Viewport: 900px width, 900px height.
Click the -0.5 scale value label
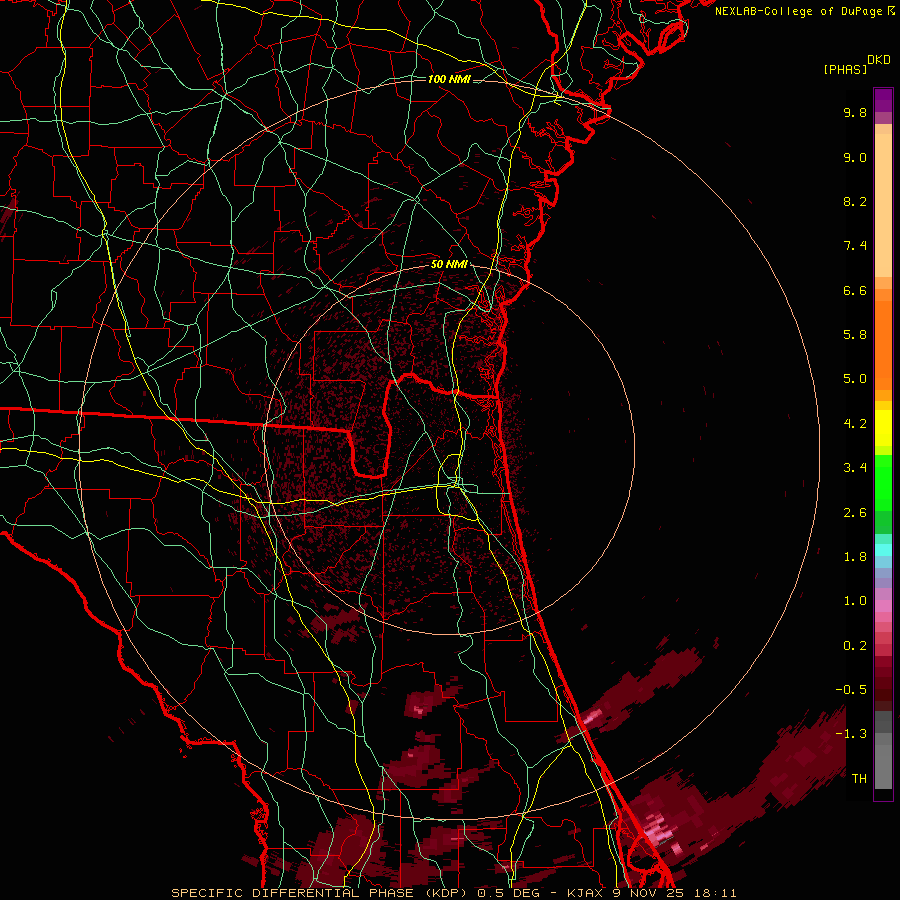click(x=851, y=690)
